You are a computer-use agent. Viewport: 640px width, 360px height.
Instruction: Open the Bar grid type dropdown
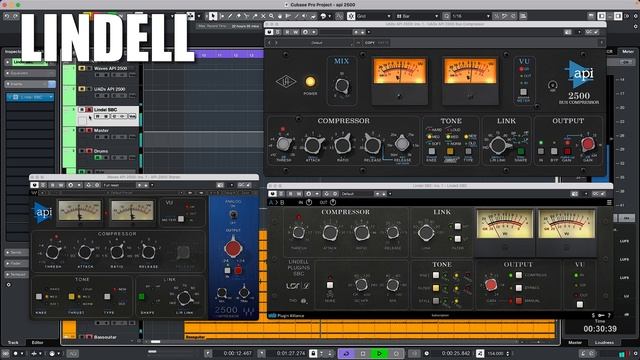click(417, 16)
